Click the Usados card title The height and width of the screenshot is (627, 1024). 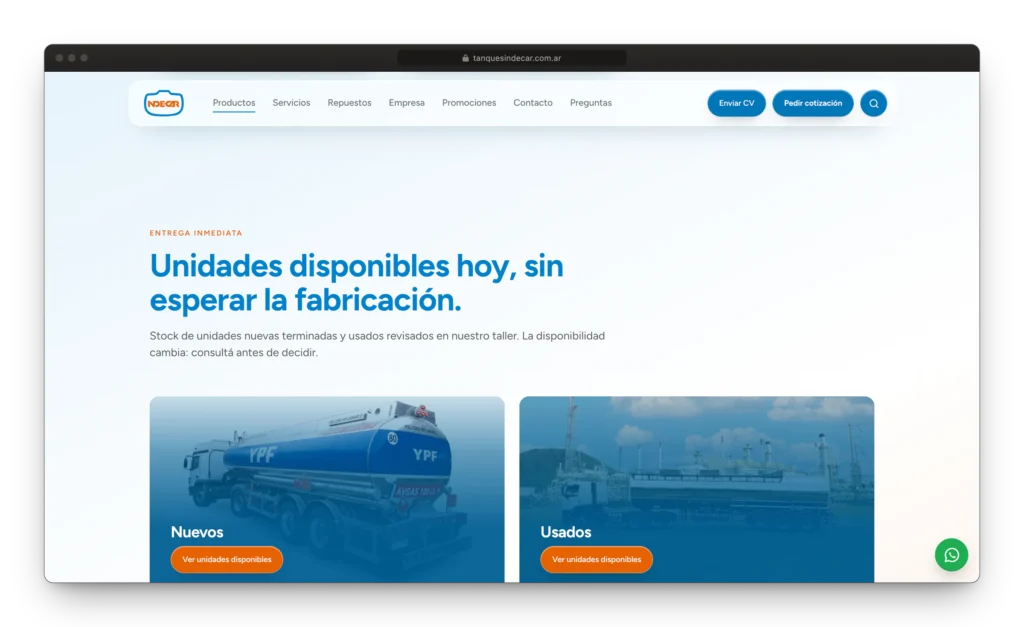pos(566,532)
